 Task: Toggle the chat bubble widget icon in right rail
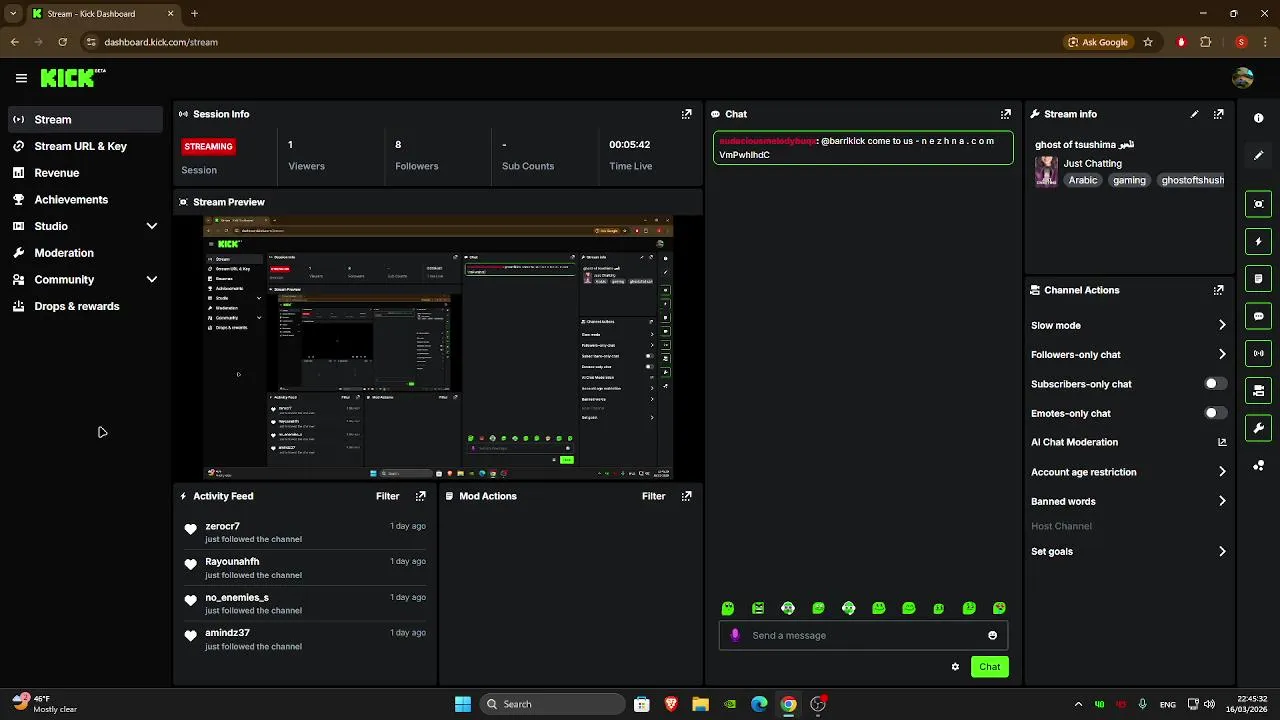click(1259, 316)
